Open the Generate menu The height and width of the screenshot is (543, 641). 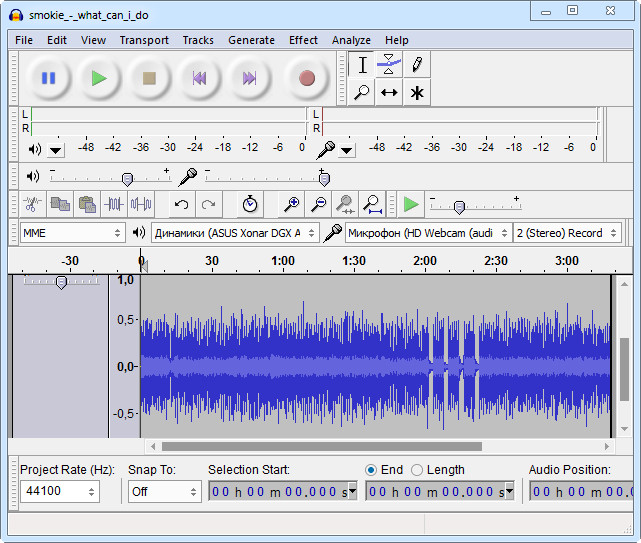[x=251, y=40]
